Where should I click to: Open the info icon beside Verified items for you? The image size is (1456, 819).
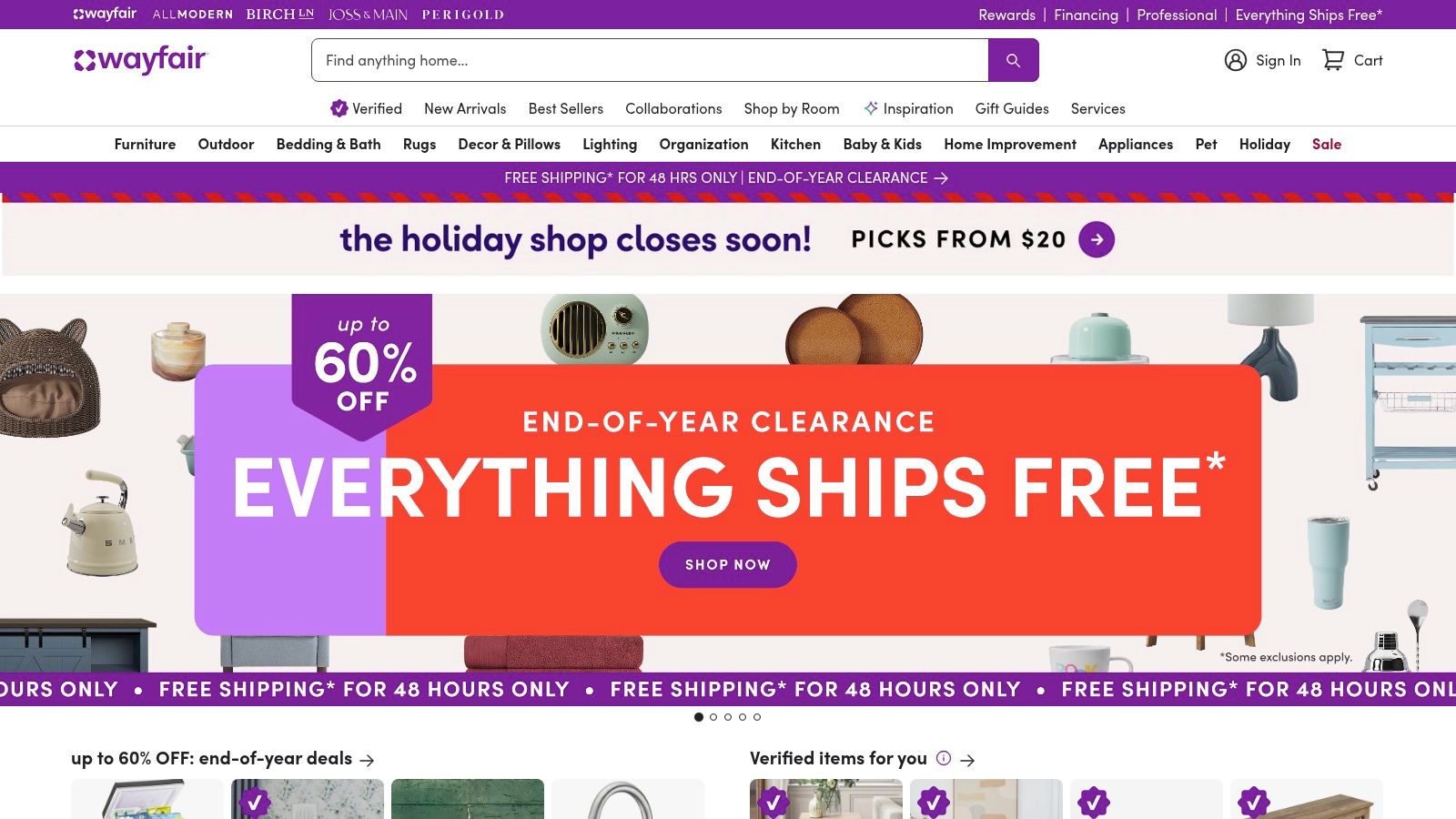[944, 758]
